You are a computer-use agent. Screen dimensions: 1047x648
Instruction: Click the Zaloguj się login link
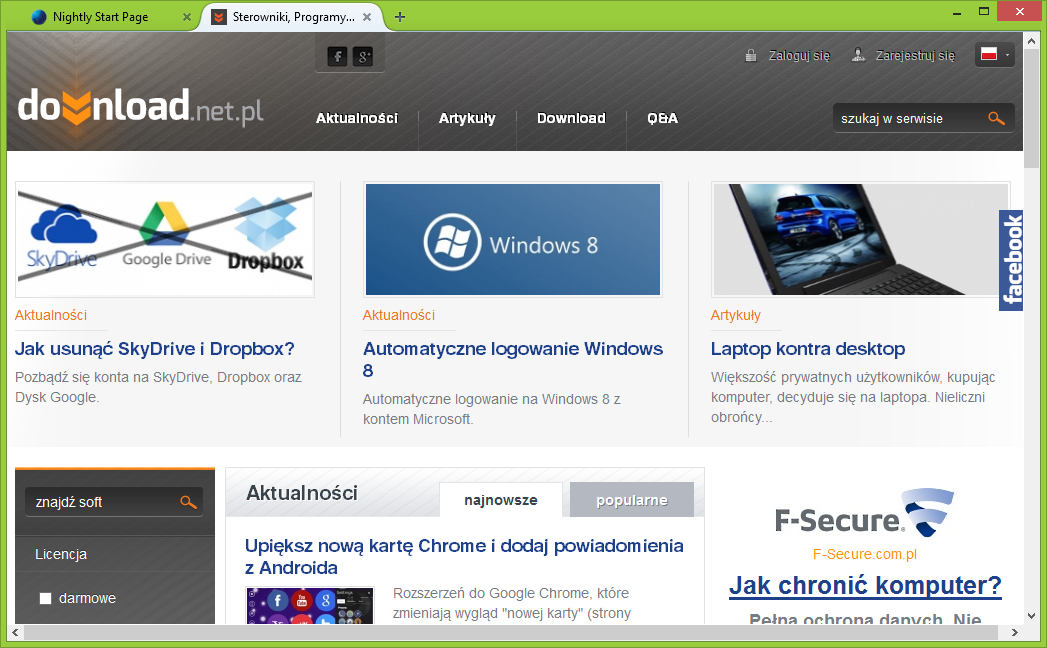[x=799, y=55]
